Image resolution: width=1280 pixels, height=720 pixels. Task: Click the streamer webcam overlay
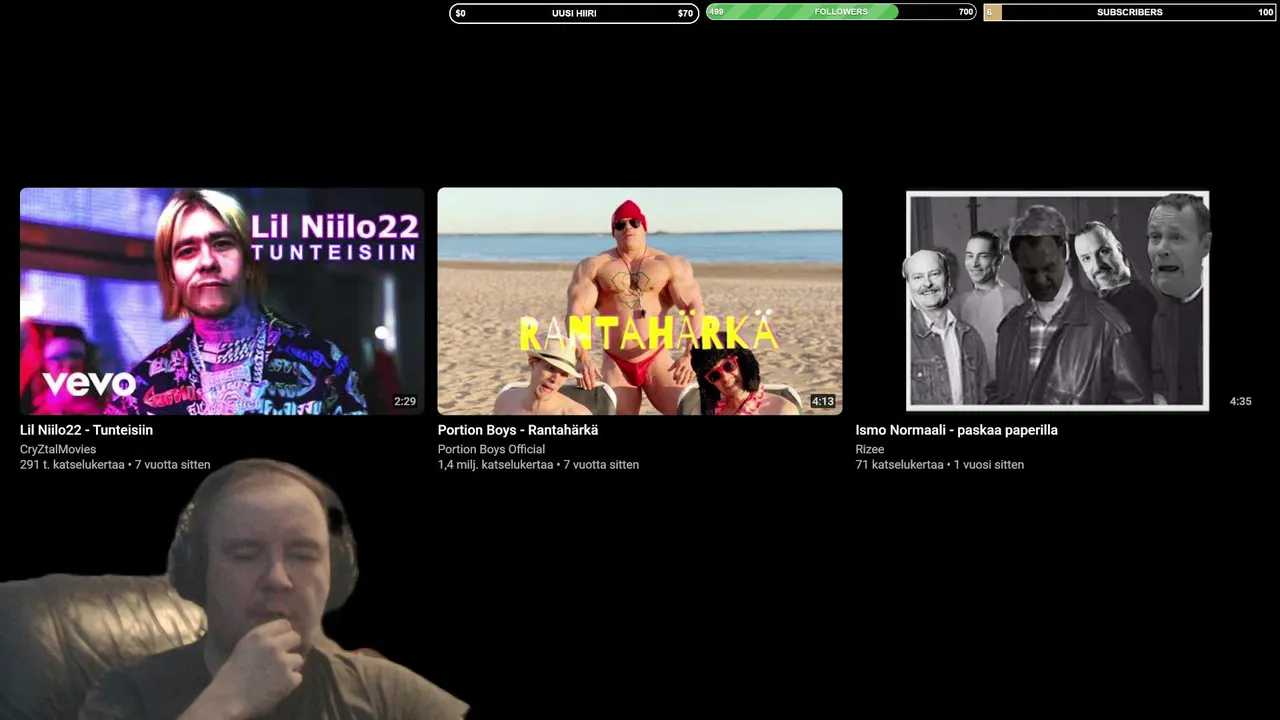point(235,590)
